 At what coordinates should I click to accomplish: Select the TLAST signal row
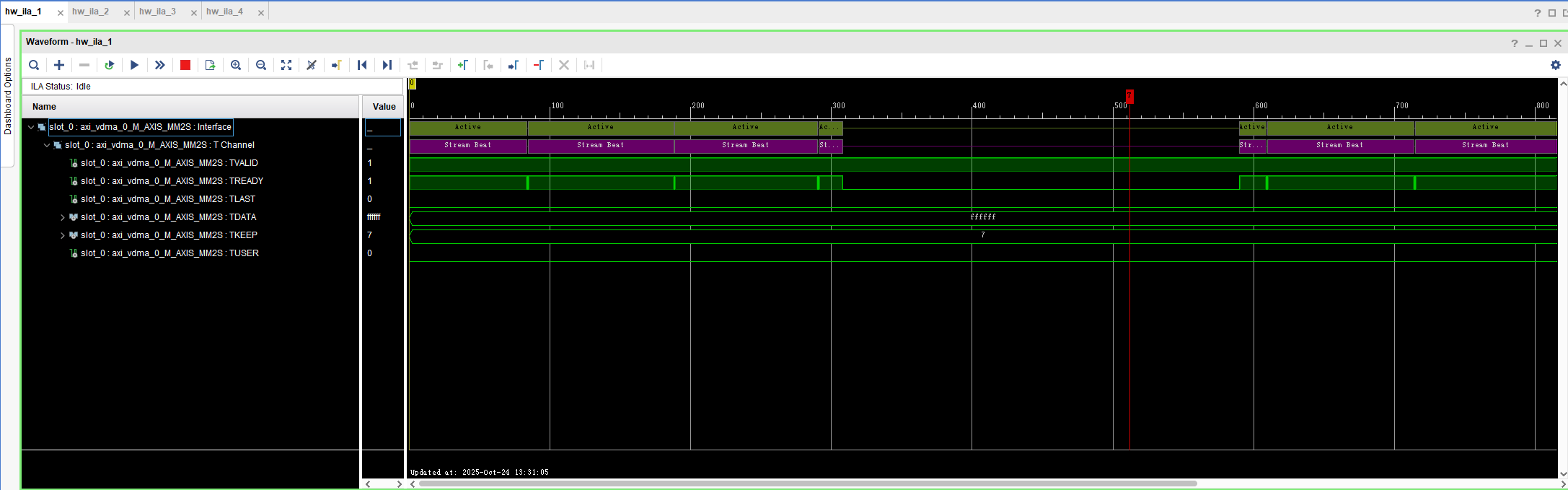[168, 199]
